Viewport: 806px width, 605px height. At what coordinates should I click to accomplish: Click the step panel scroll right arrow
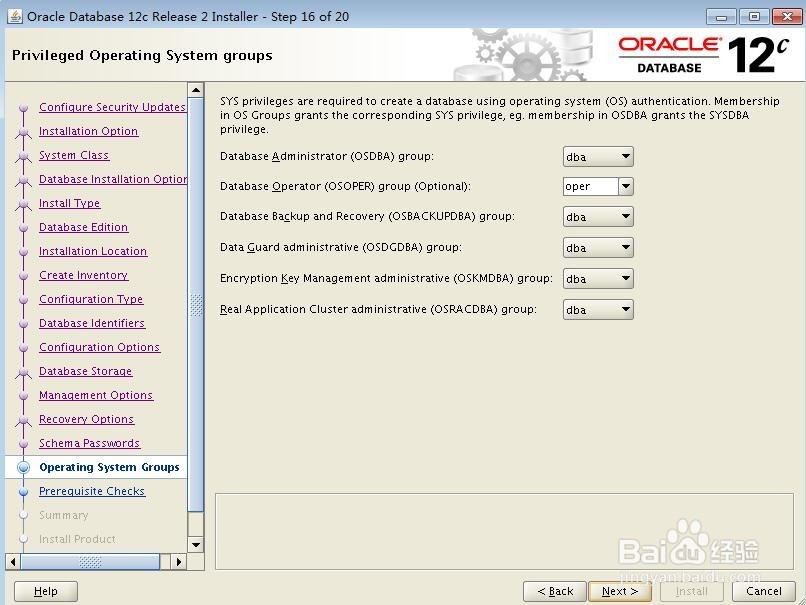click(x=178, y=561)
